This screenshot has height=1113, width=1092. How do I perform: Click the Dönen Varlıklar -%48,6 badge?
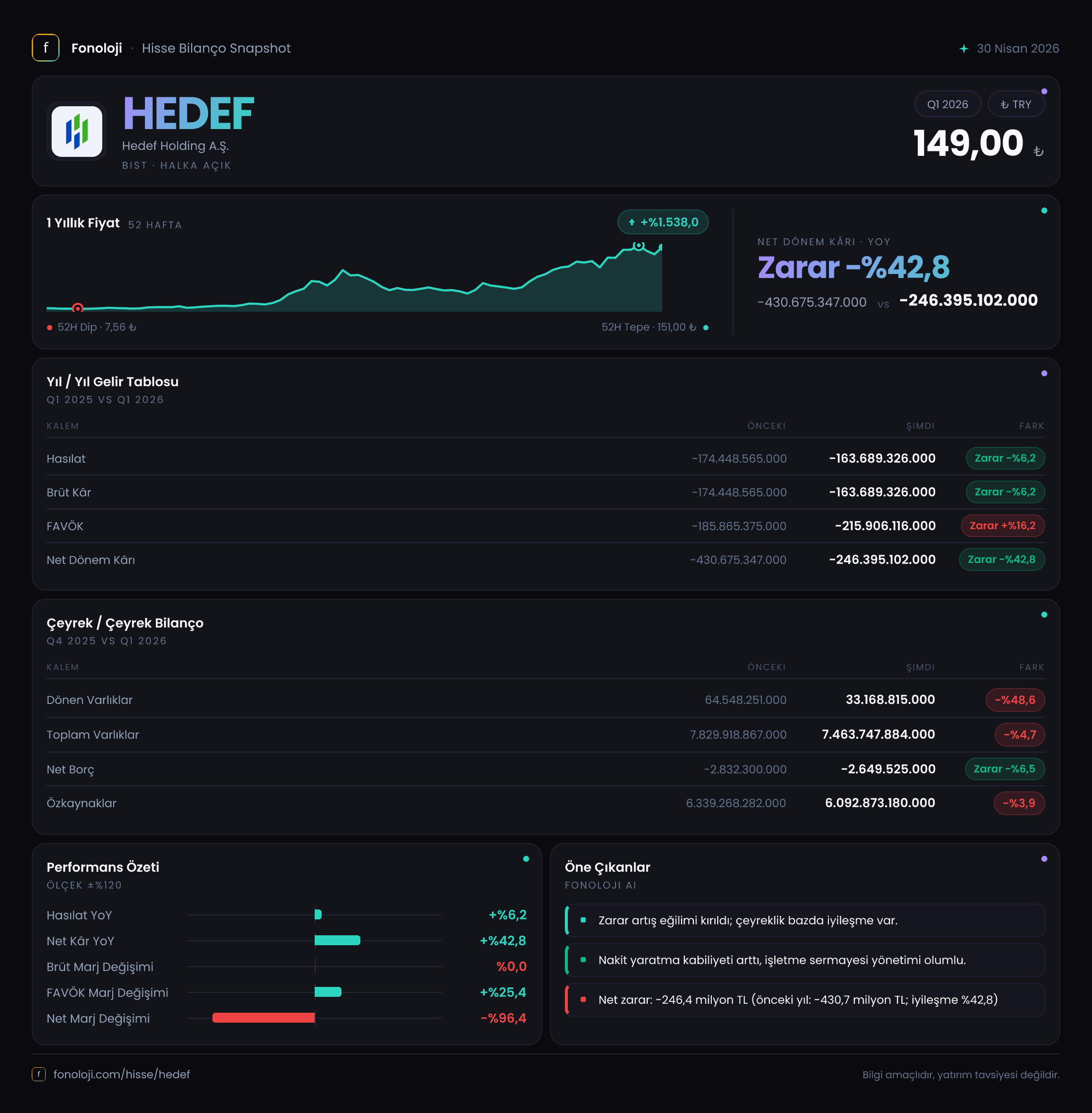(1015, 700)
